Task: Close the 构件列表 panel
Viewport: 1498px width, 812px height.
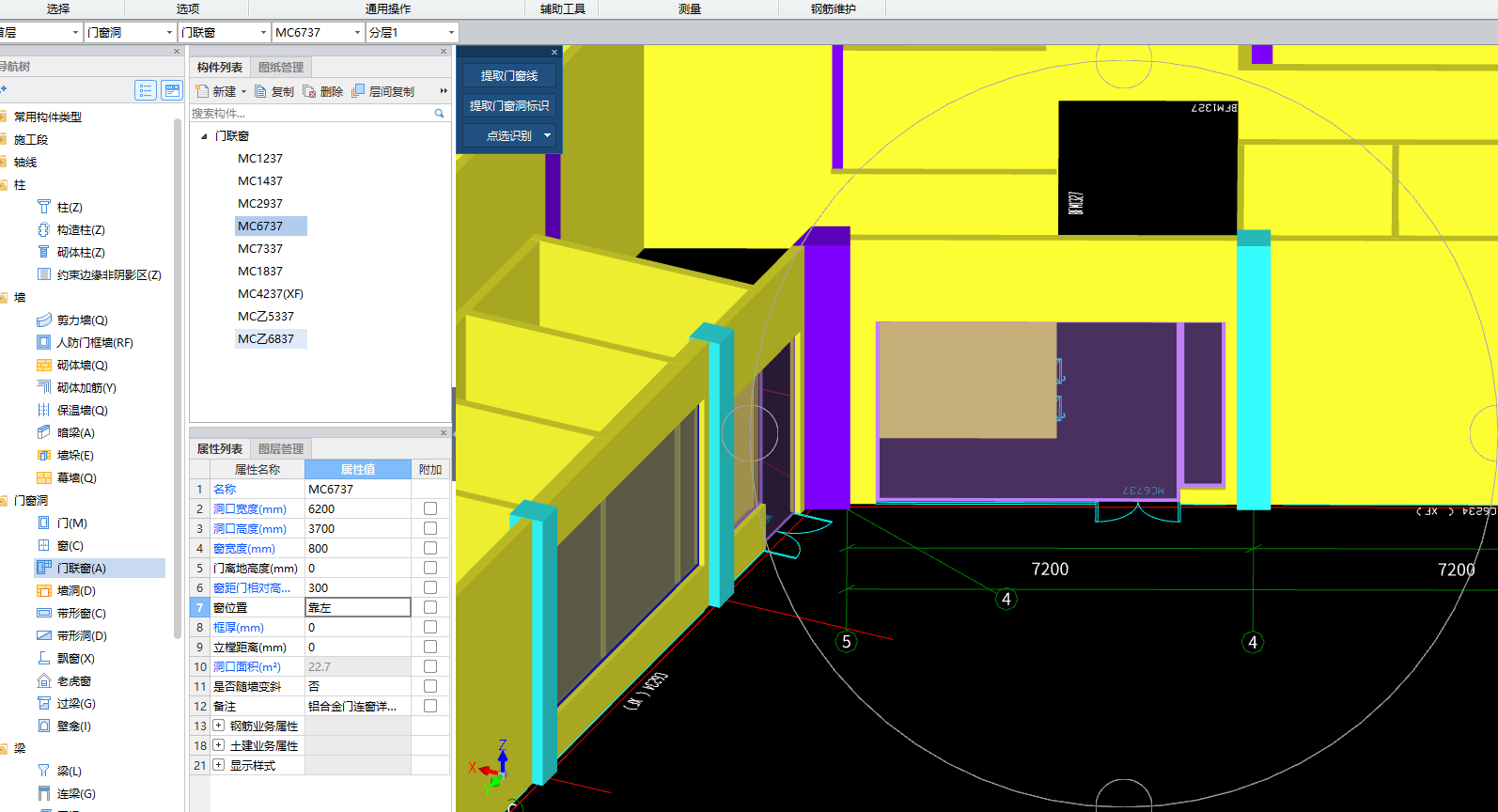Action: tap(444, 52)
